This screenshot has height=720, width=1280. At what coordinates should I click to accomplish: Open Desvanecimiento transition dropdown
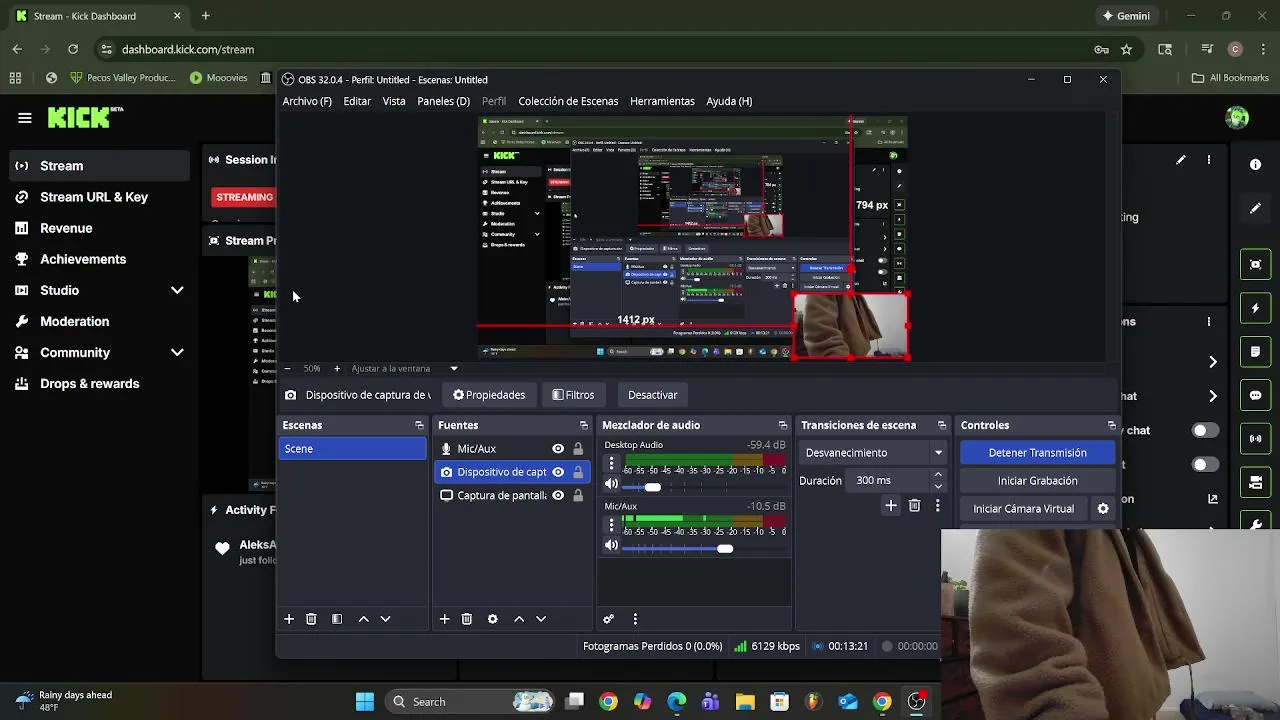(x=874, y=453)
